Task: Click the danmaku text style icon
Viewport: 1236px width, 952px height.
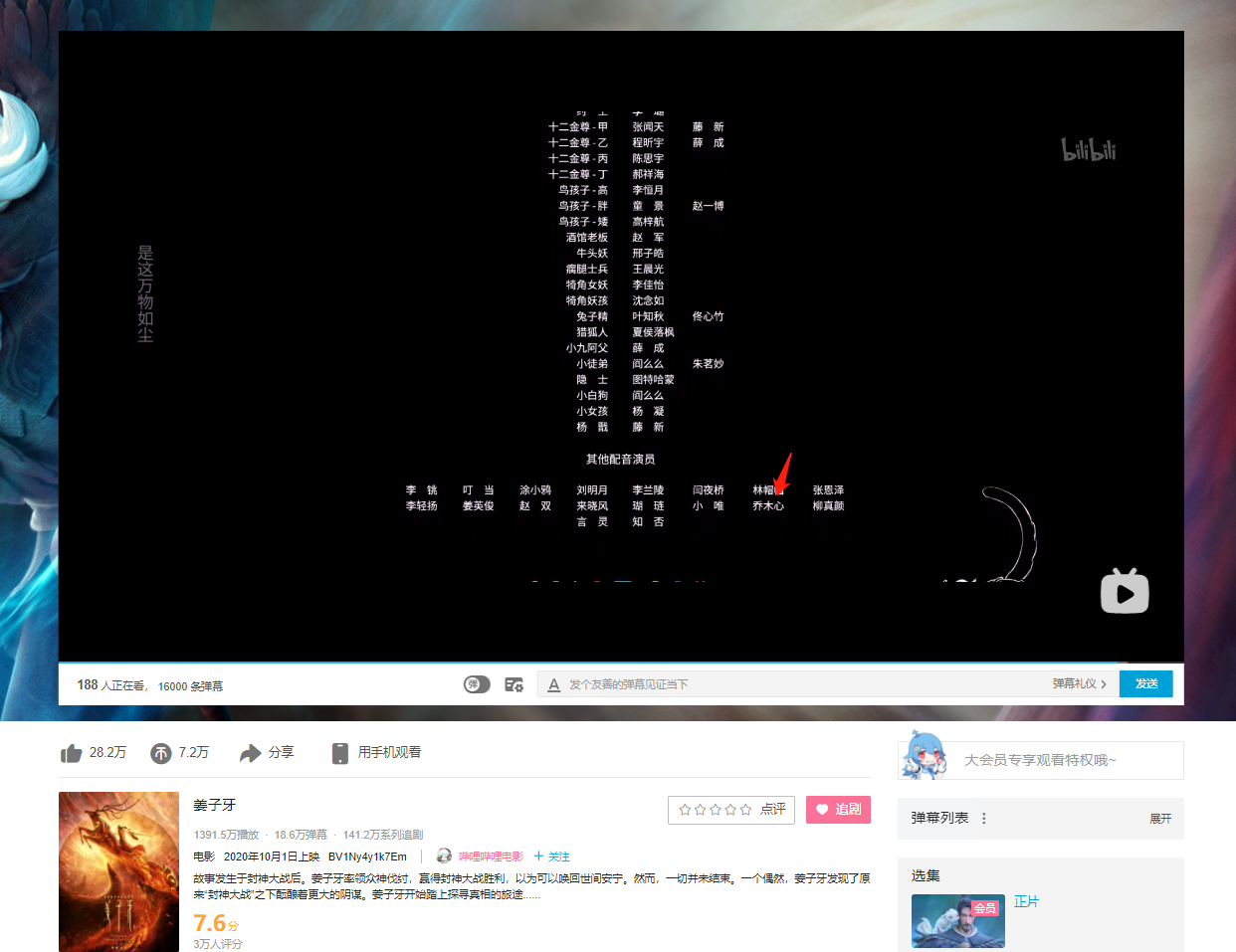Action: pyautogui.click(x=554, y=684)
